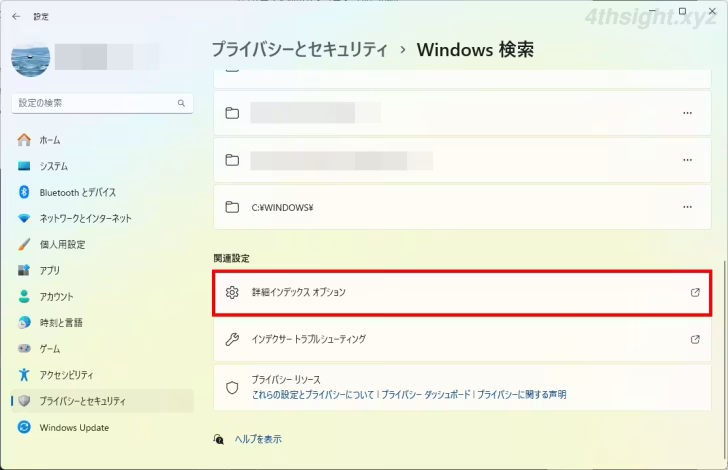Click the アプリ icon in sidebar

24,270
